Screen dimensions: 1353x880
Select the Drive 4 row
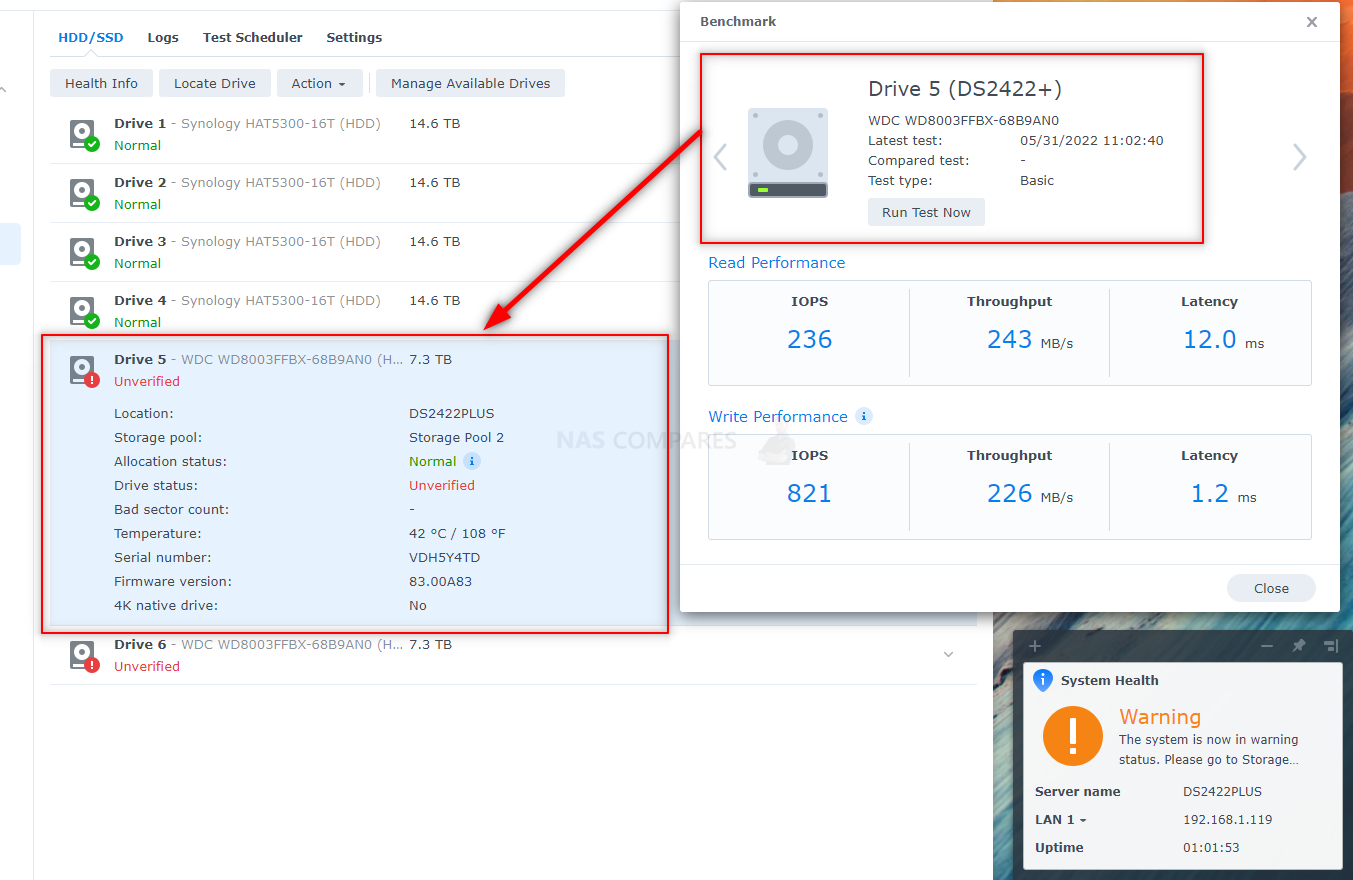(x=513, y=311)
